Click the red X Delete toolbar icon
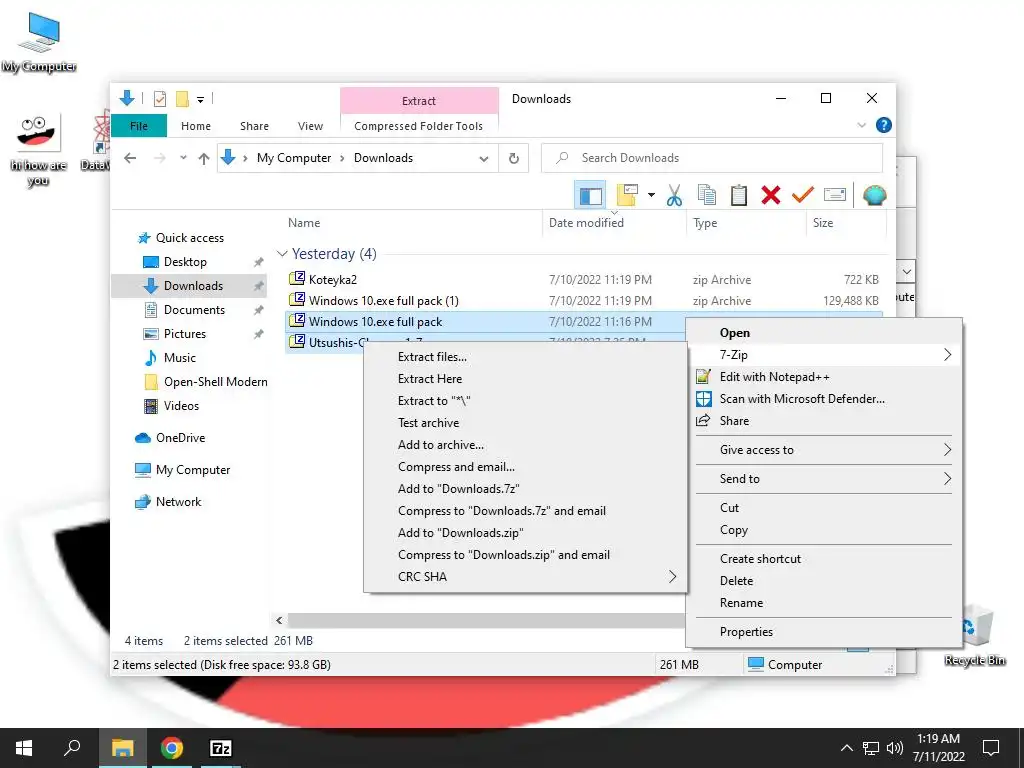 [771, 195]
